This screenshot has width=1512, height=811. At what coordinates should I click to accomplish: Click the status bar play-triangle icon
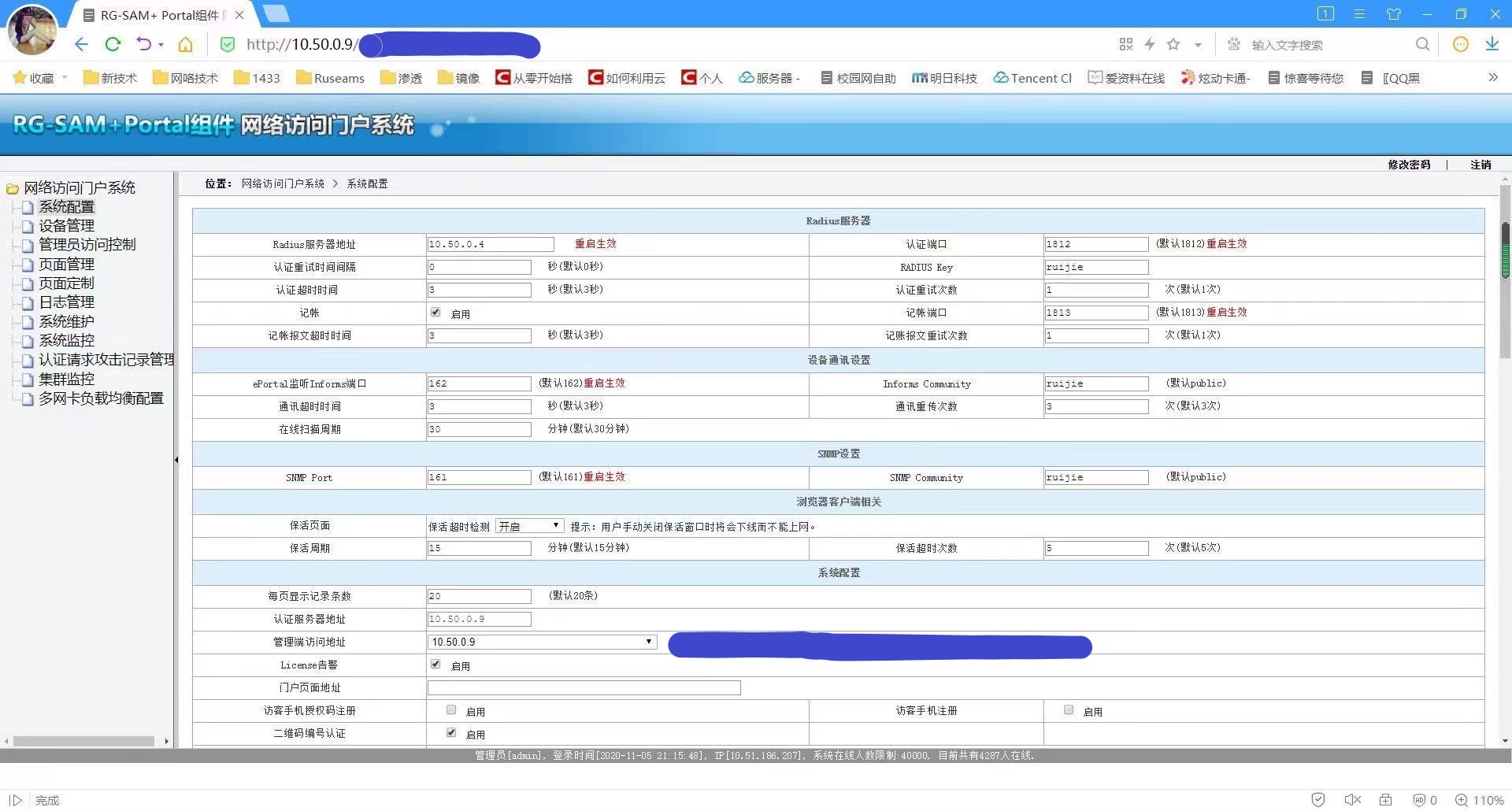coord(16,800)
